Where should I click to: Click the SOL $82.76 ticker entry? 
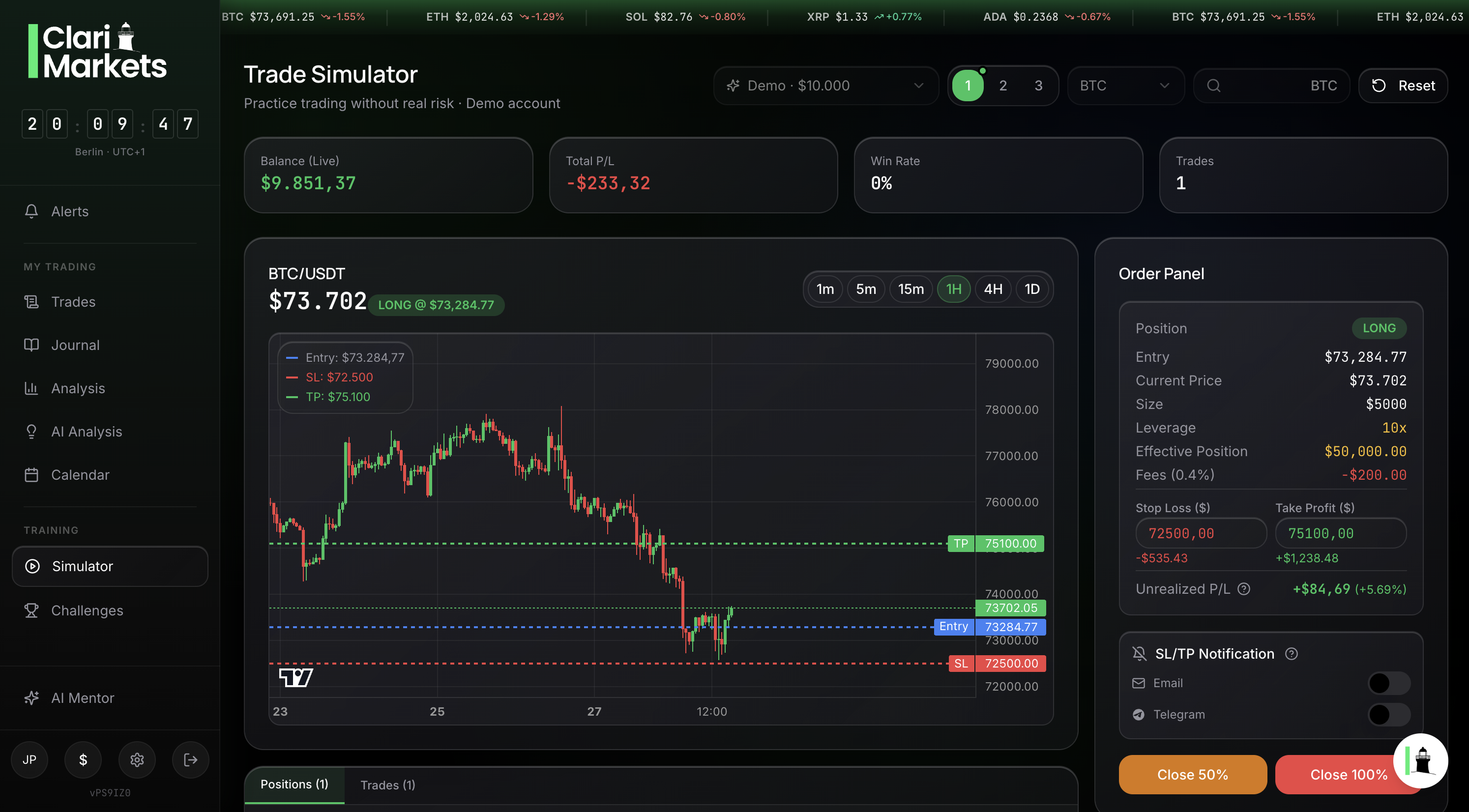[x=685, y=17]
